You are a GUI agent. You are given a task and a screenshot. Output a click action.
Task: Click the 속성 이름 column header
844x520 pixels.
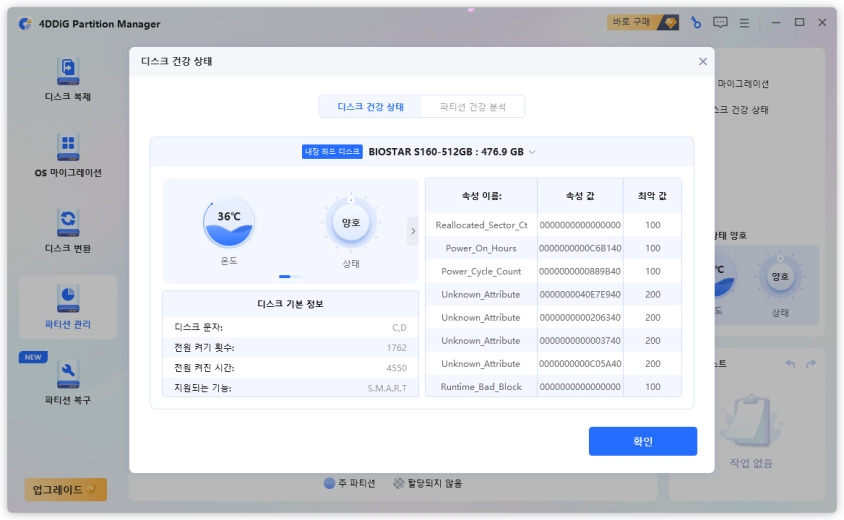481,196
